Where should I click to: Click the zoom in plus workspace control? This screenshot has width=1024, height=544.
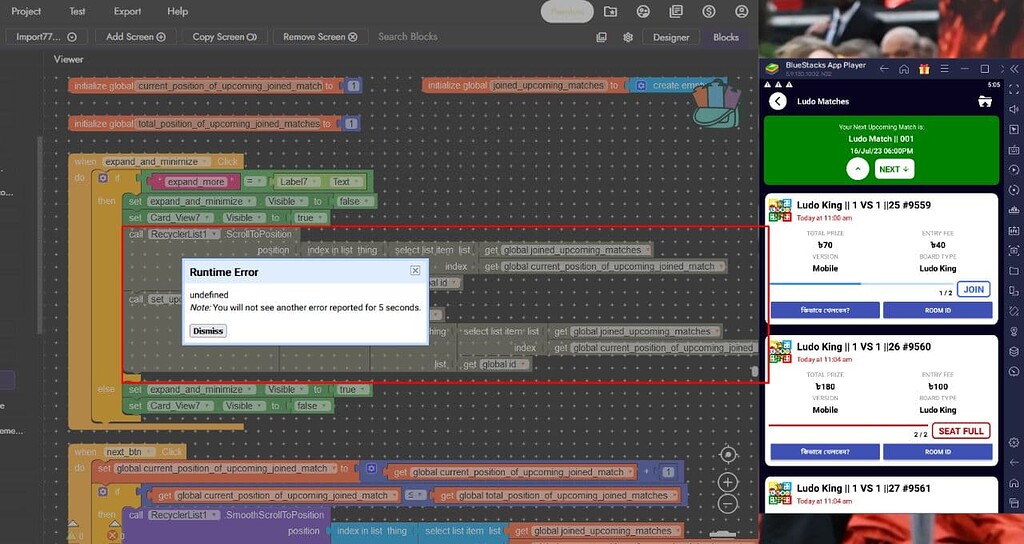[728, 482]
